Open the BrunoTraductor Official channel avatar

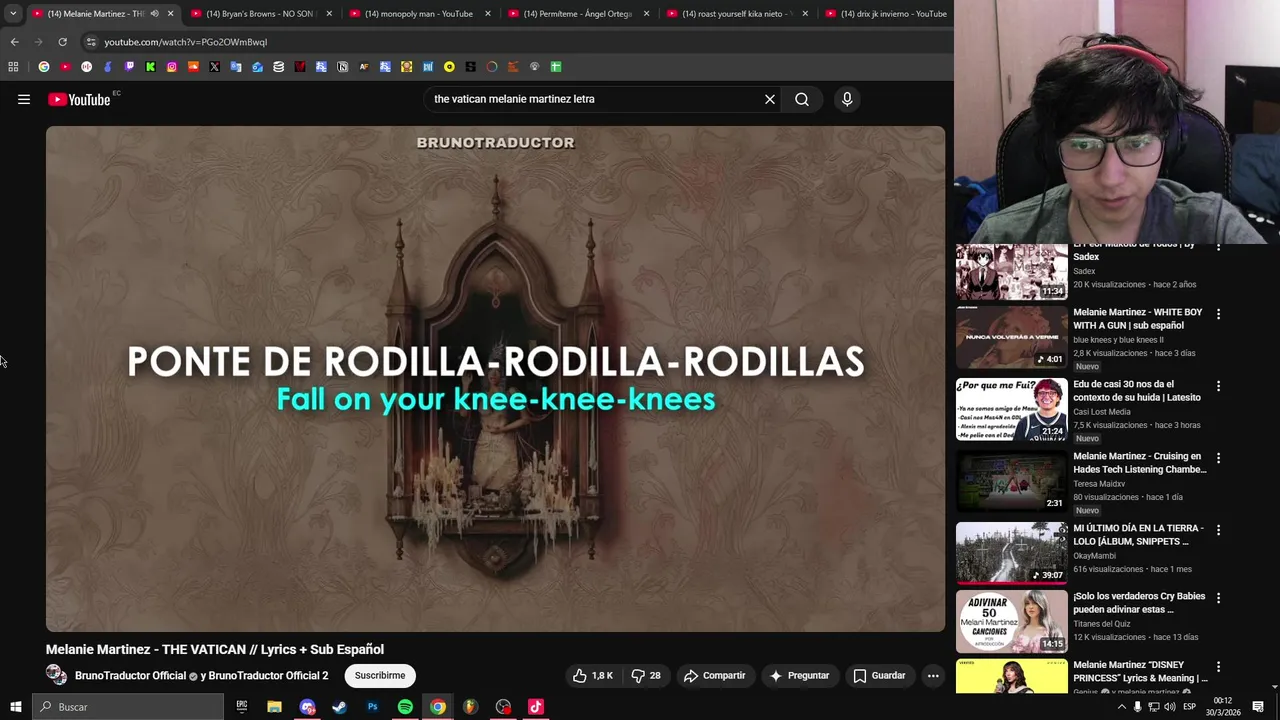tap(57, 675)
